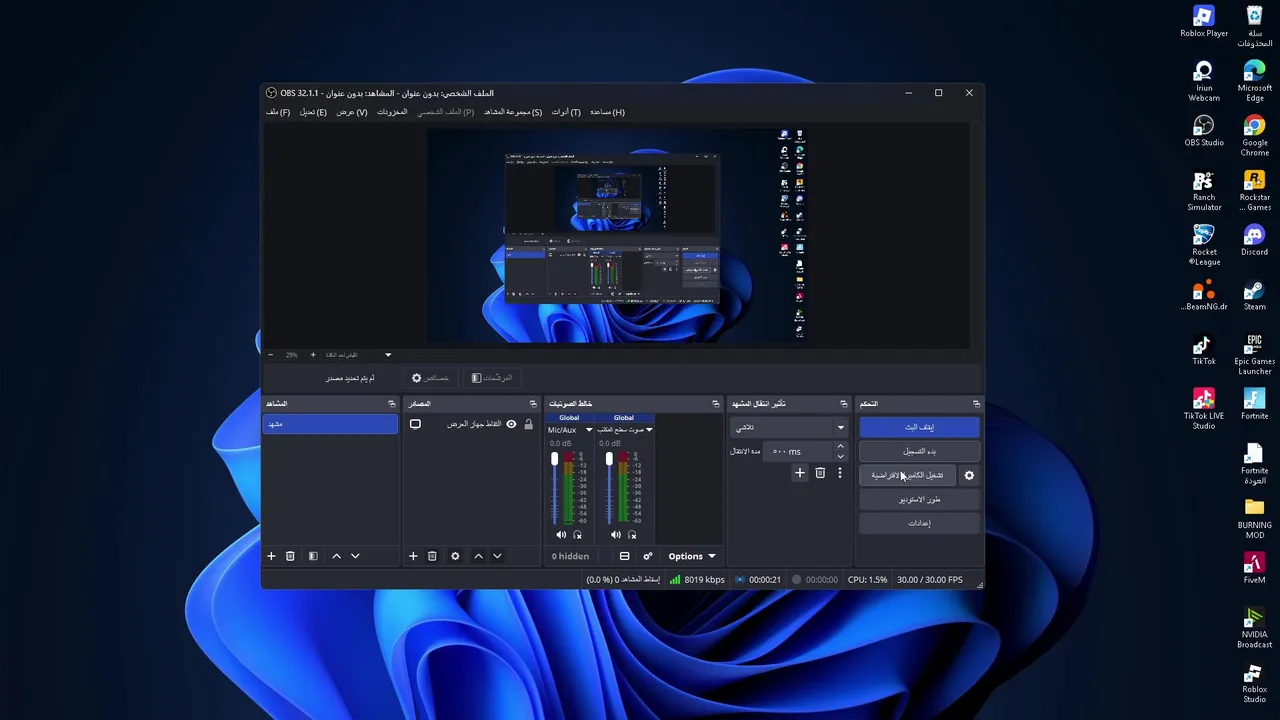Open the preview scaling dropdown arrow
Image resolution: width=1280 pixels, height=720 pixels.
pyautogui.click(x=388, y=355)
